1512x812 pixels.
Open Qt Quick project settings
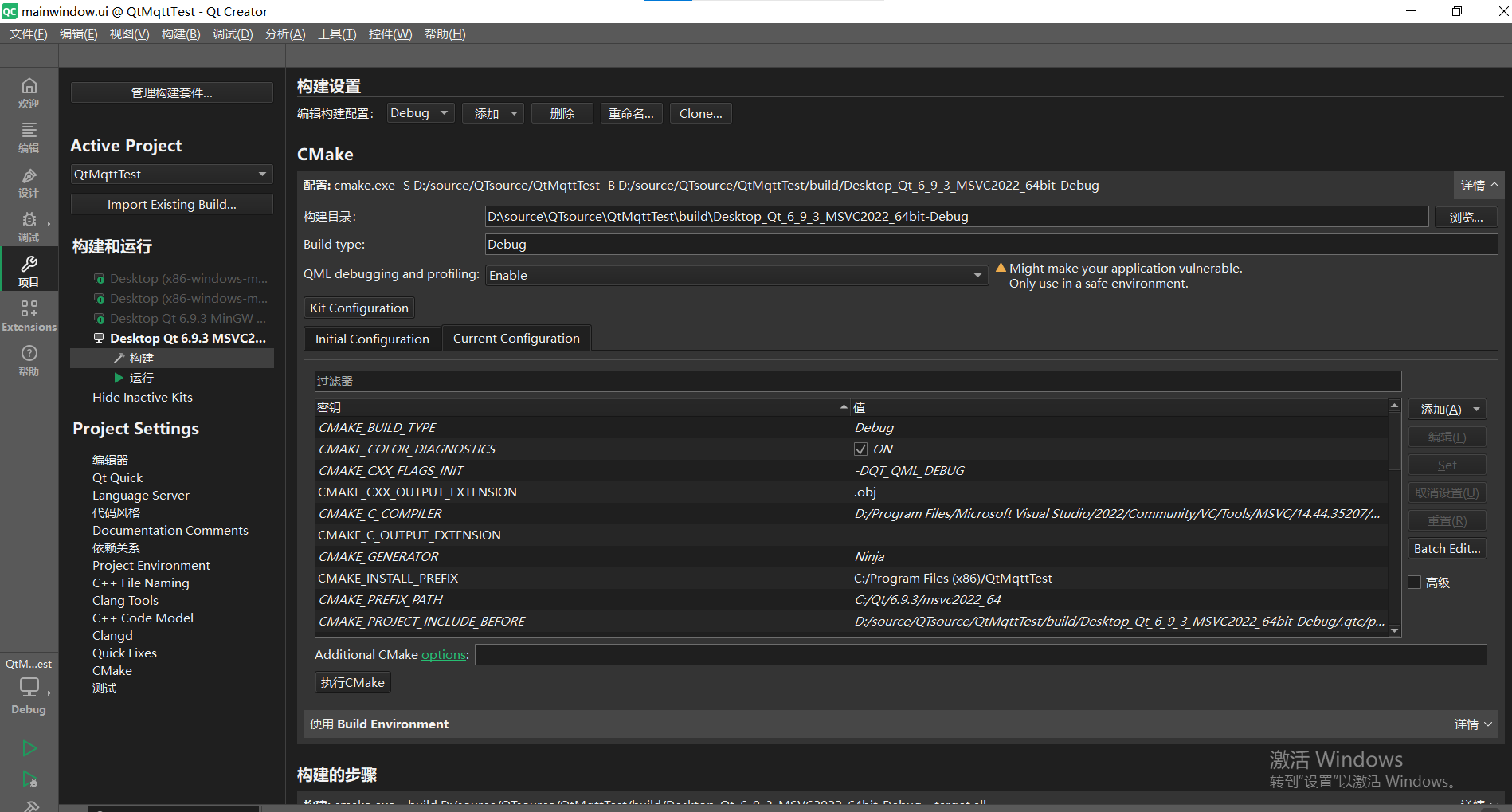pyautogui.click(x=117, y=477)
